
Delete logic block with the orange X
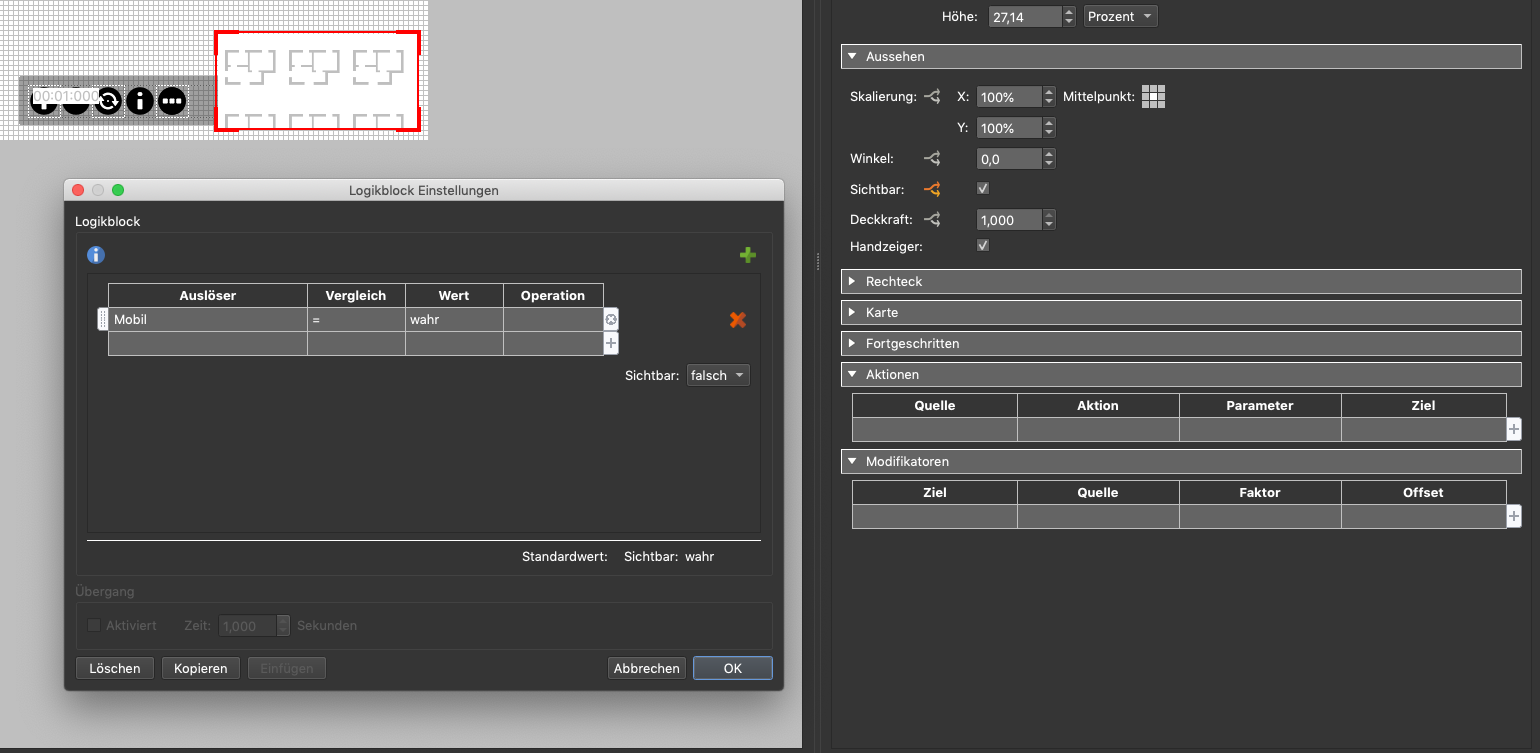click(x=738, y=320)
